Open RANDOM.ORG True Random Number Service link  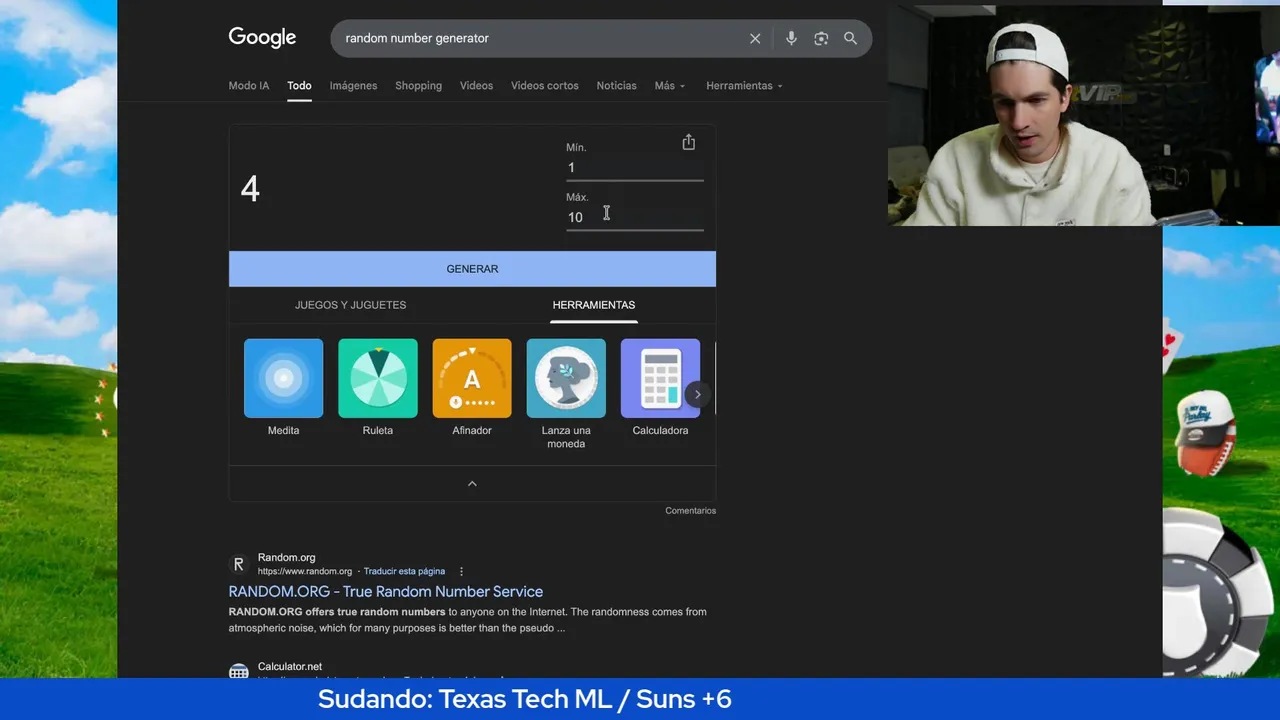[x=386, y=591]
